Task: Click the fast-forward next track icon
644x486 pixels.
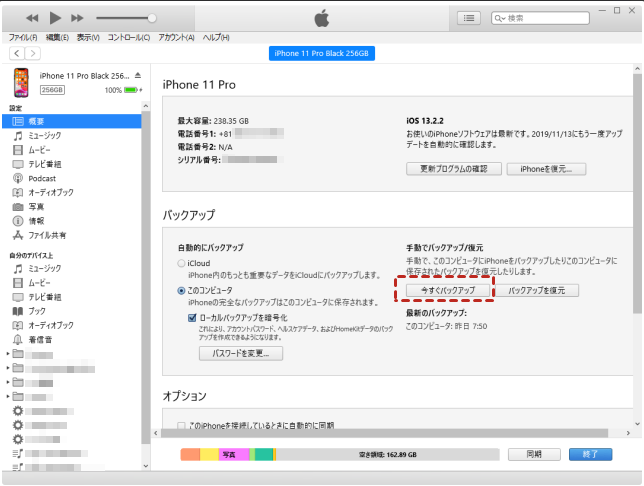Action: tap(78, 18)
